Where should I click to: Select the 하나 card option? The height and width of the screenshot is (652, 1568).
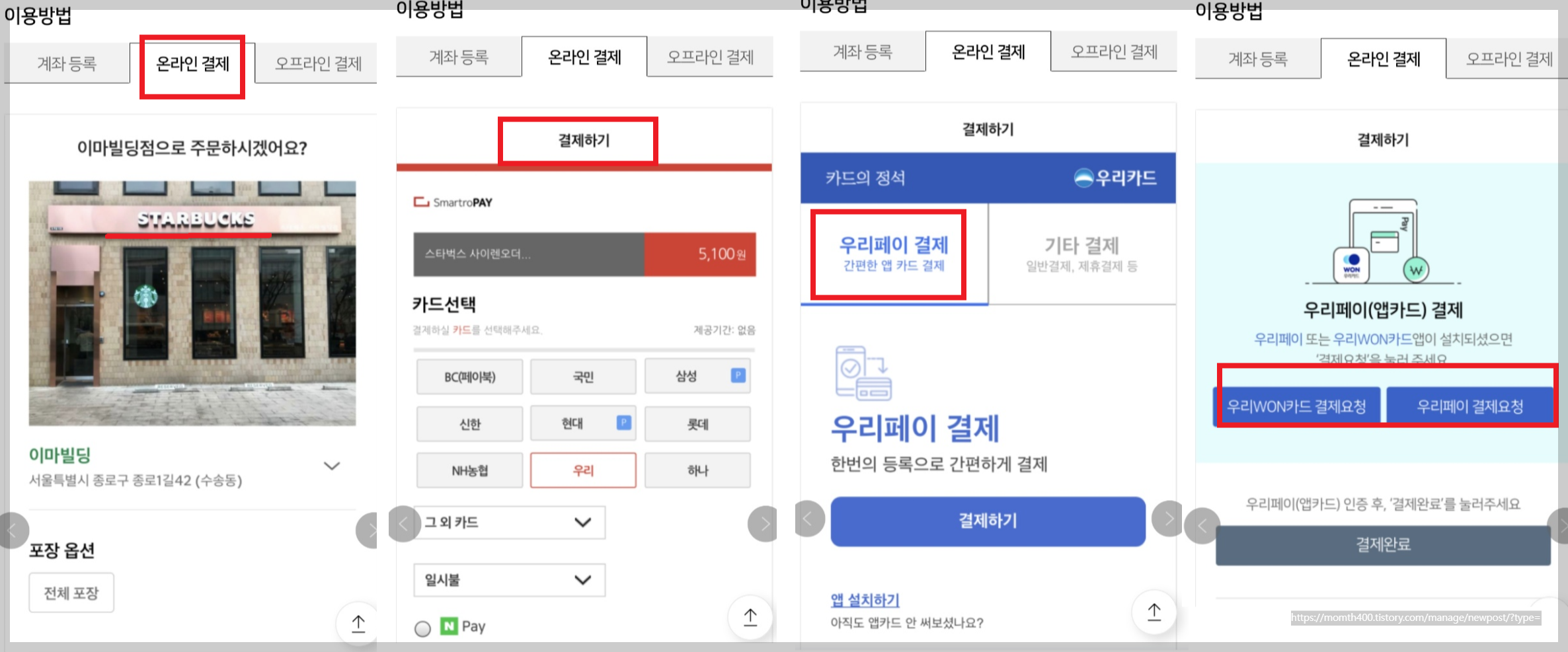697,470
